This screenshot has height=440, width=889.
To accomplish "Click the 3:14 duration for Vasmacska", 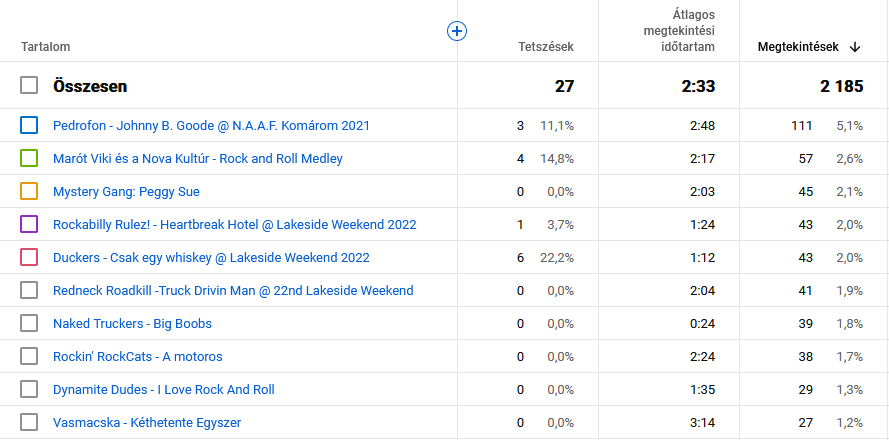I will [702, 422].
